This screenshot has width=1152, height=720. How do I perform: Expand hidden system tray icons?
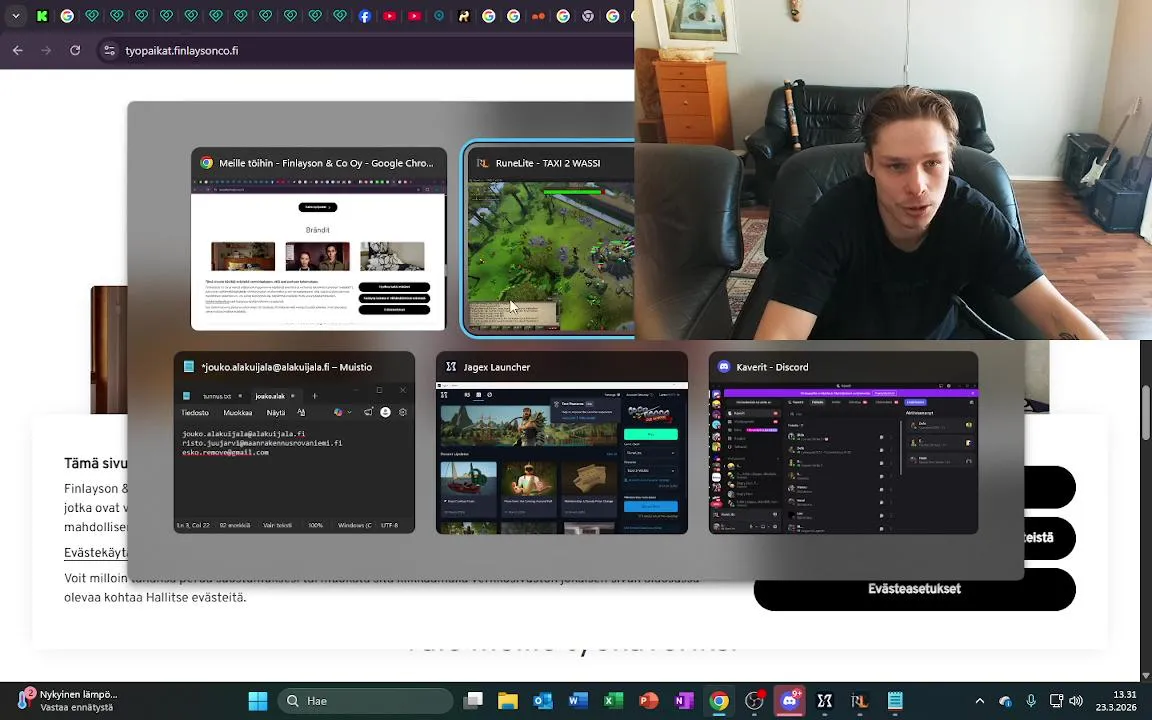coord(979,701)
